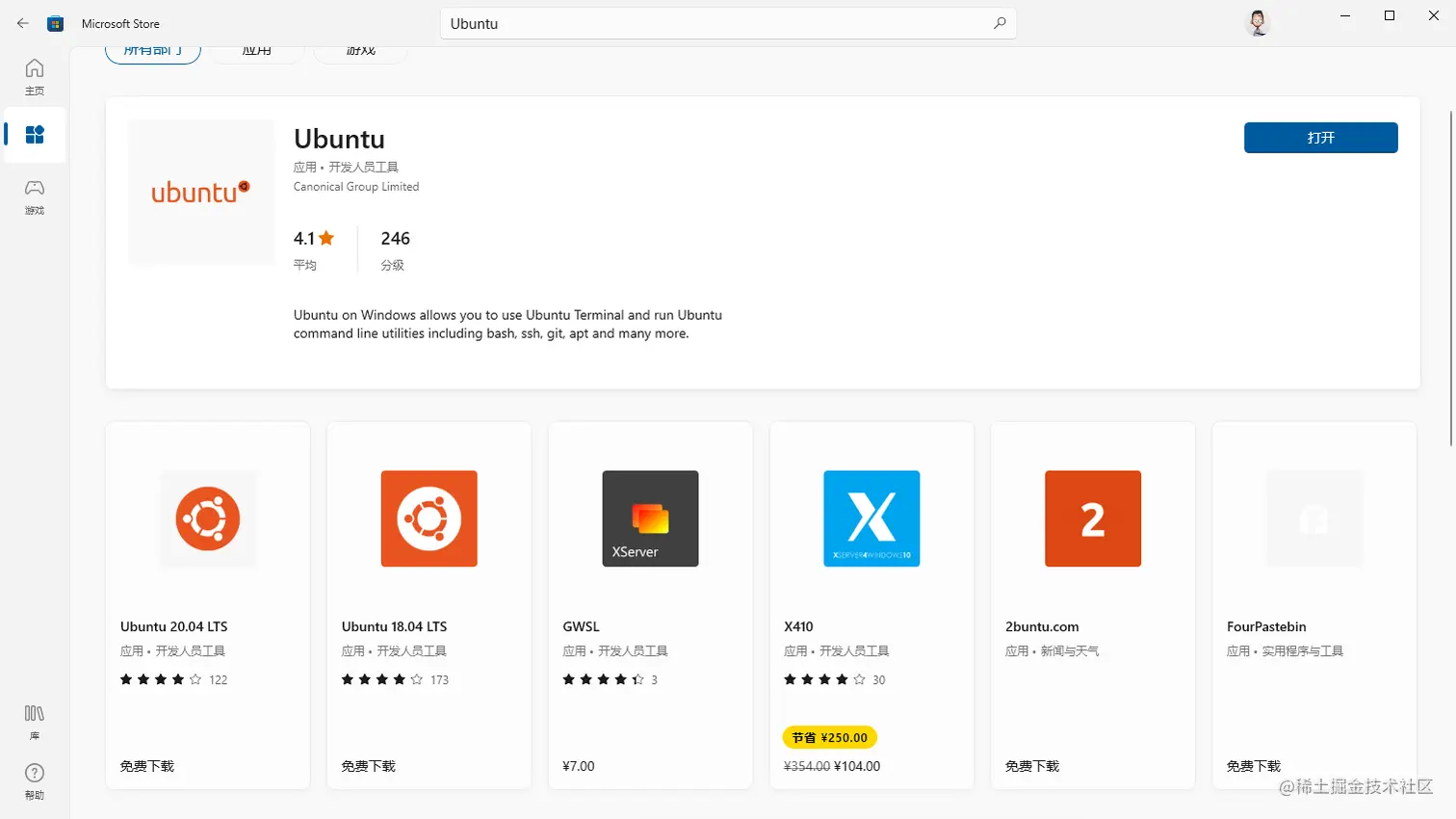Click the faded FourPastebin app icon
This screenshot has height=819, width=1456.
coord(1314,518)
